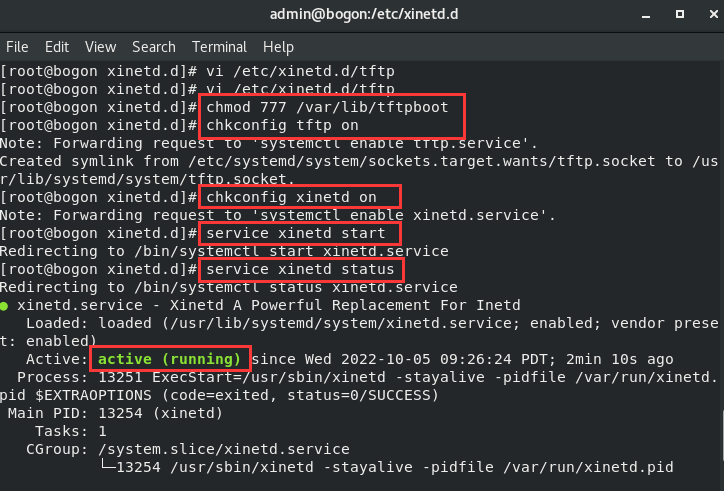Screen dimensions: 724x491
Task: Maximize the terminal window
Action: [669, 15]
